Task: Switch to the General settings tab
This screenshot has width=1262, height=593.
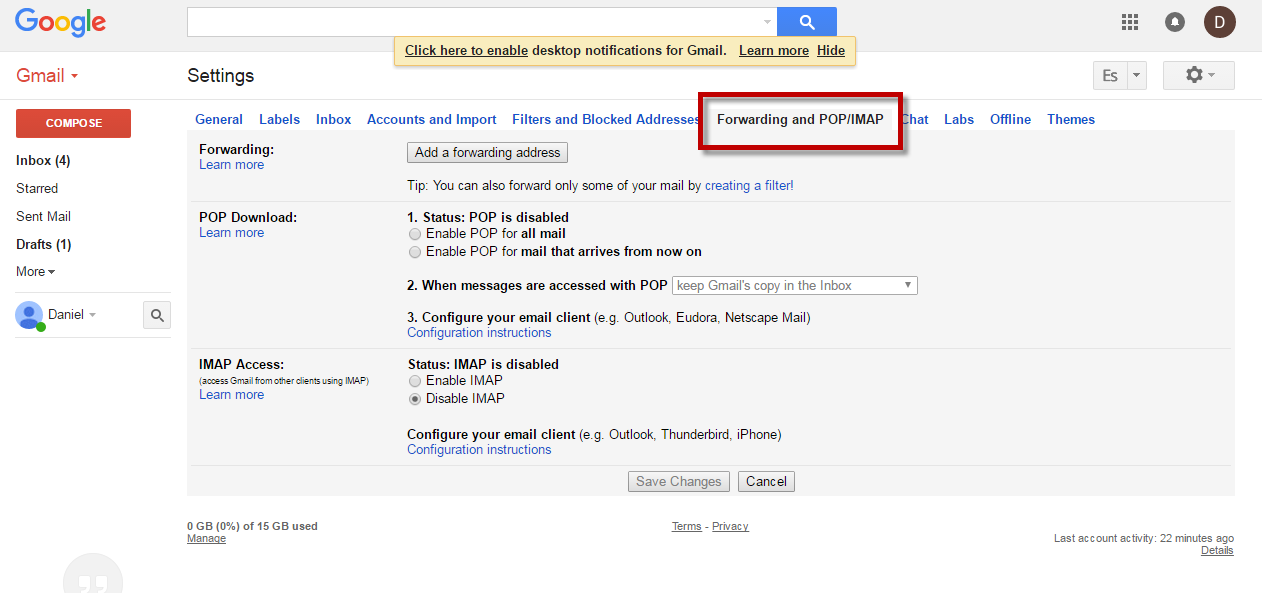Action: pos(218,120)
